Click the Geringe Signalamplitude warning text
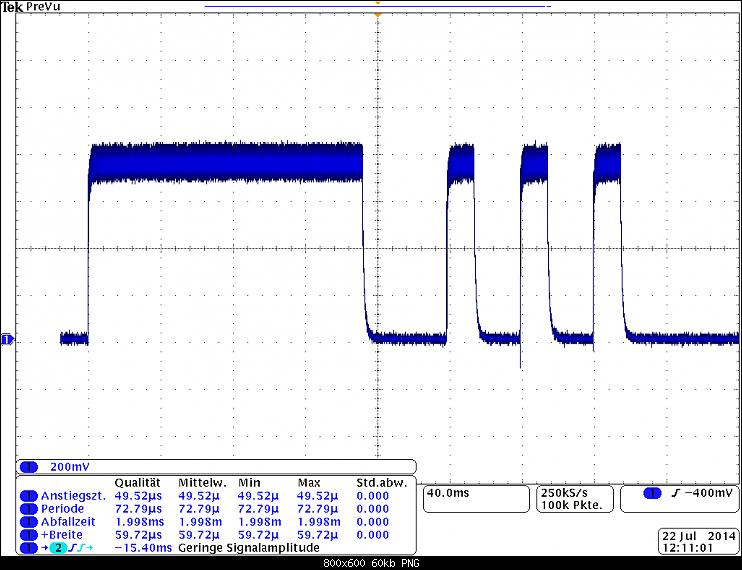 tap(248, 548)
